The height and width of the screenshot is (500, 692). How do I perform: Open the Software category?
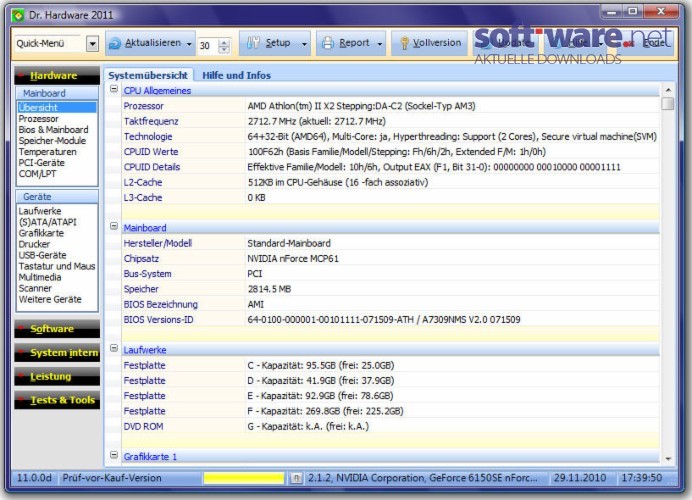pyautogui.click(x=57, y=329)
